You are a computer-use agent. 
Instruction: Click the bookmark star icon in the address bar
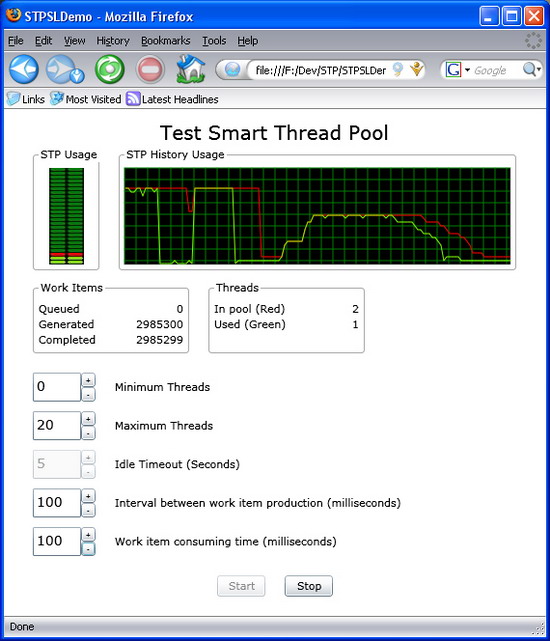397,69
